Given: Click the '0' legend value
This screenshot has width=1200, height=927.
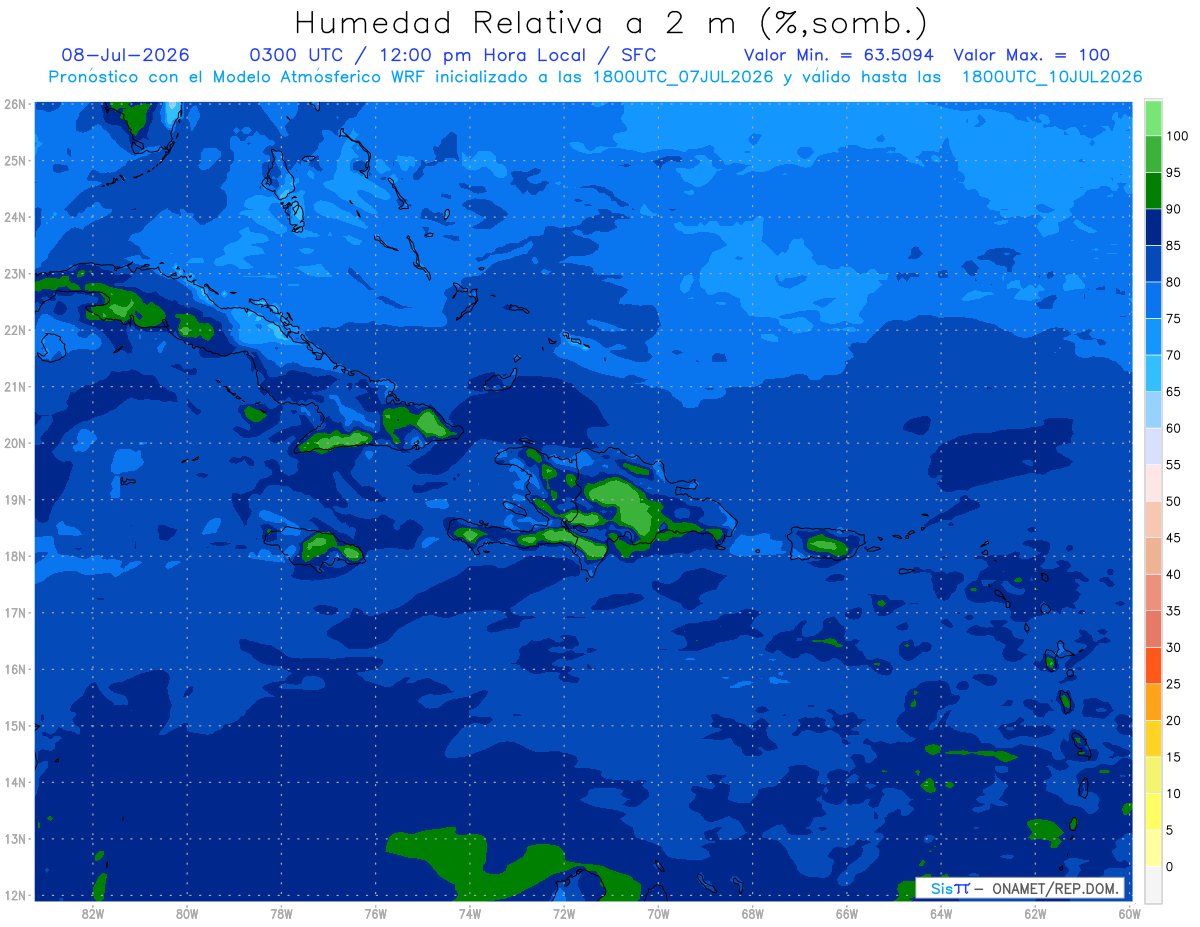Looking at the screenshot, I should 1170,867.
